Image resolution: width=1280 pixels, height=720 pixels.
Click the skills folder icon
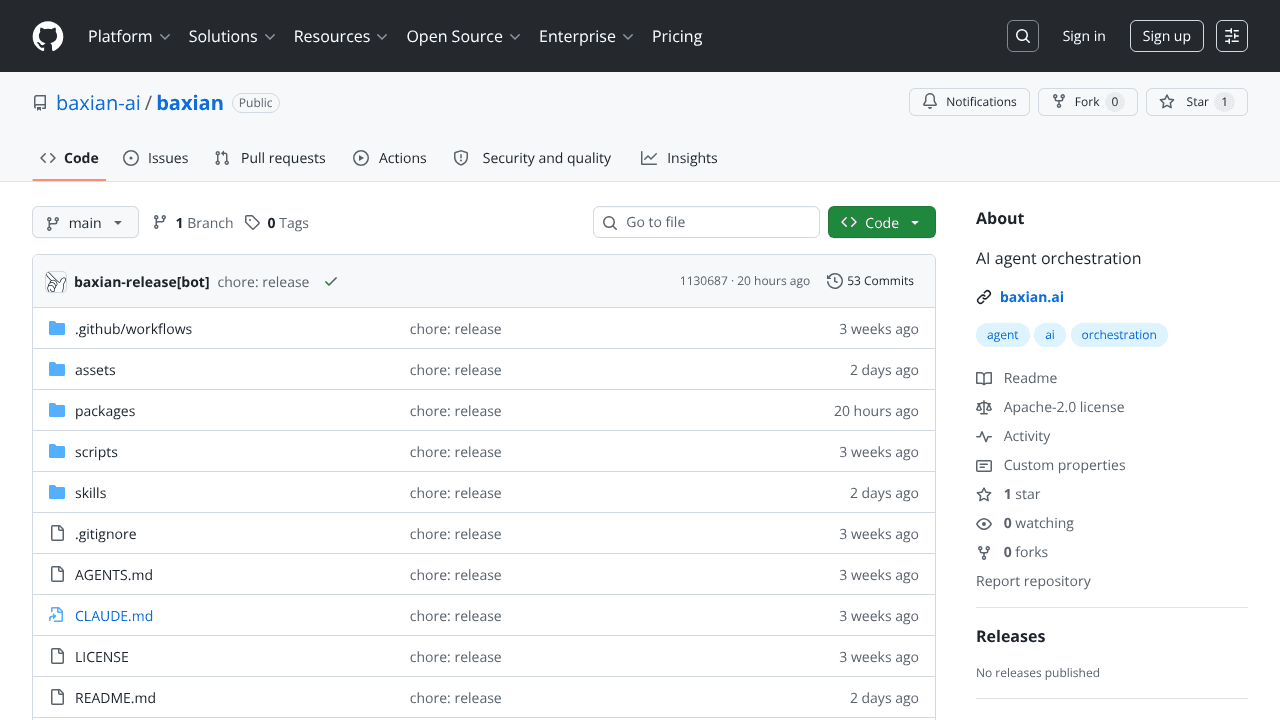click(x=57, y=493)
